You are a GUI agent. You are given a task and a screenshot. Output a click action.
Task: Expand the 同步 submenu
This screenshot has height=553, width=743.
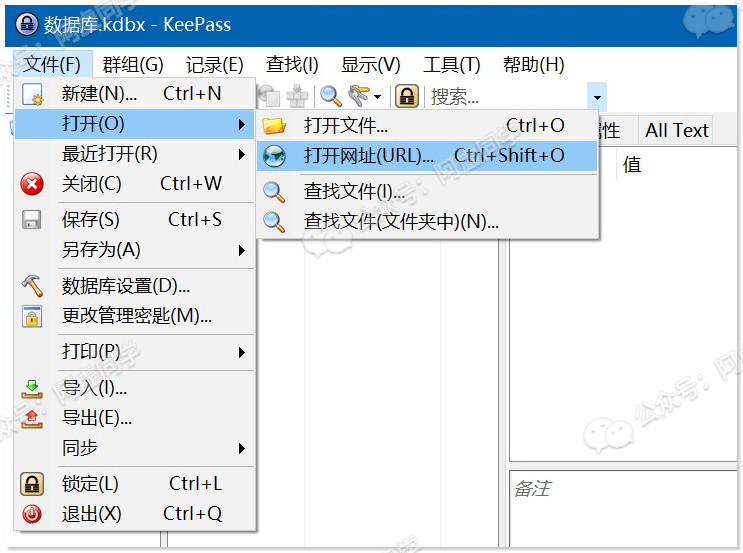point(135,448)
